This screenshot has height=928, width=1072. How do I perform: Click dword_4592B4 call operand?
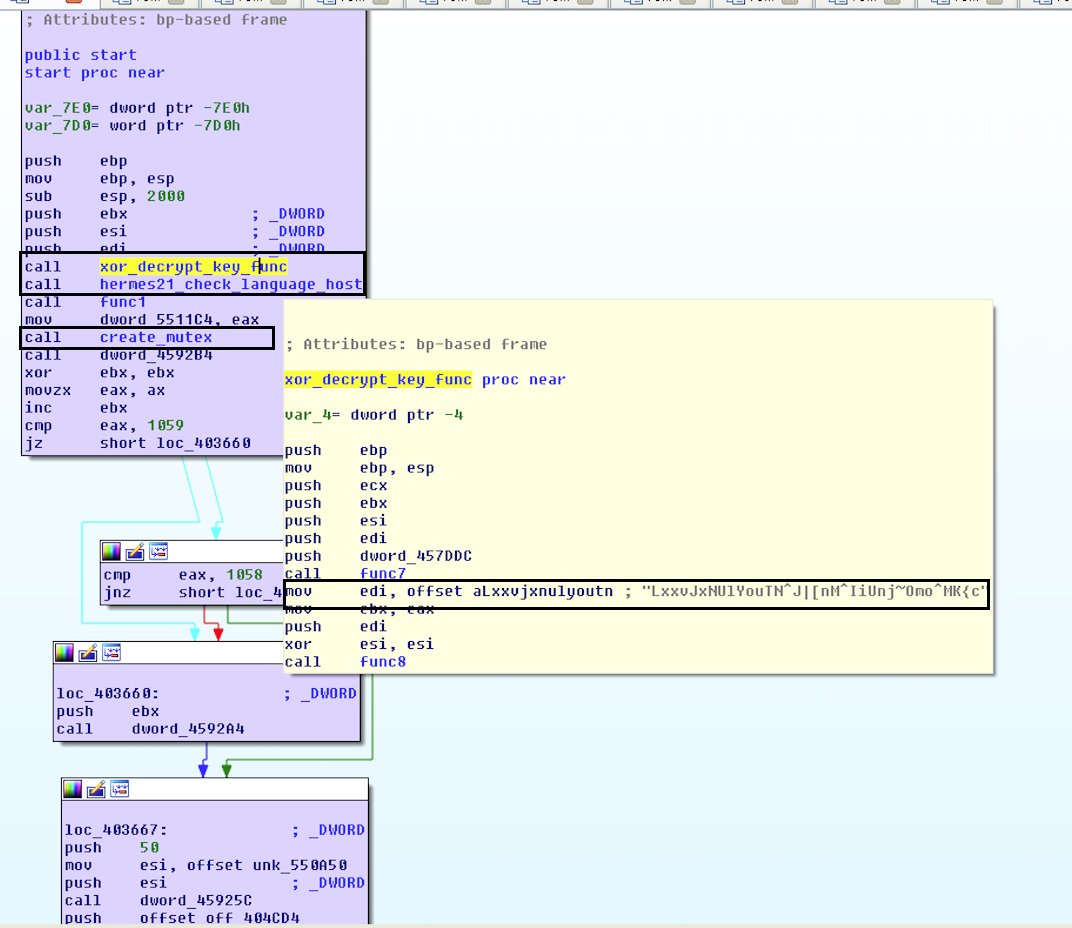pos(156,355)
